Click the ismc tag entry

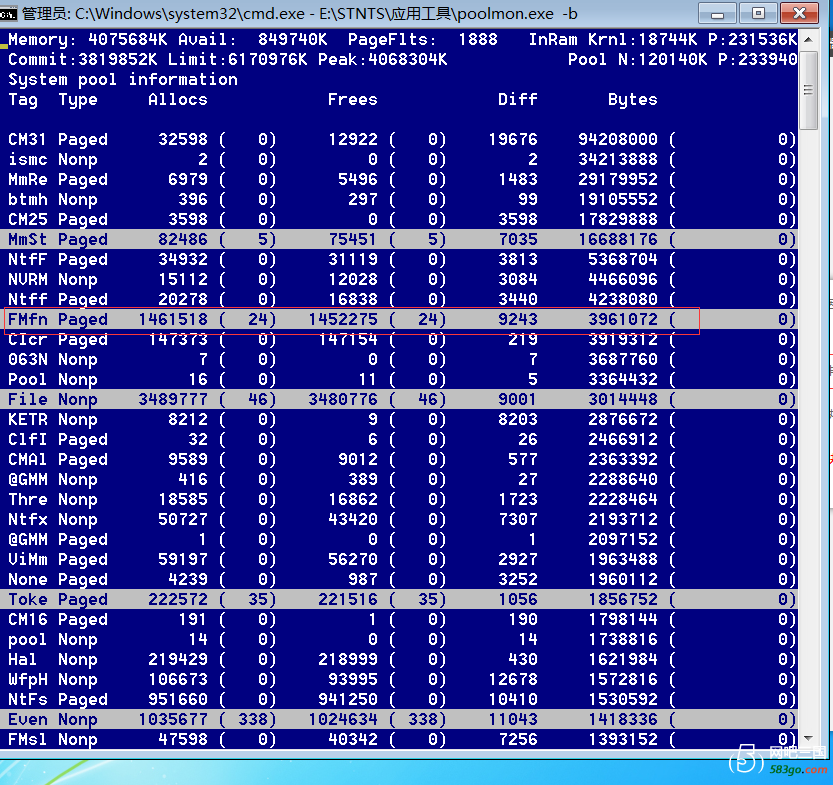pyautogui.click(x=28, y=159)
